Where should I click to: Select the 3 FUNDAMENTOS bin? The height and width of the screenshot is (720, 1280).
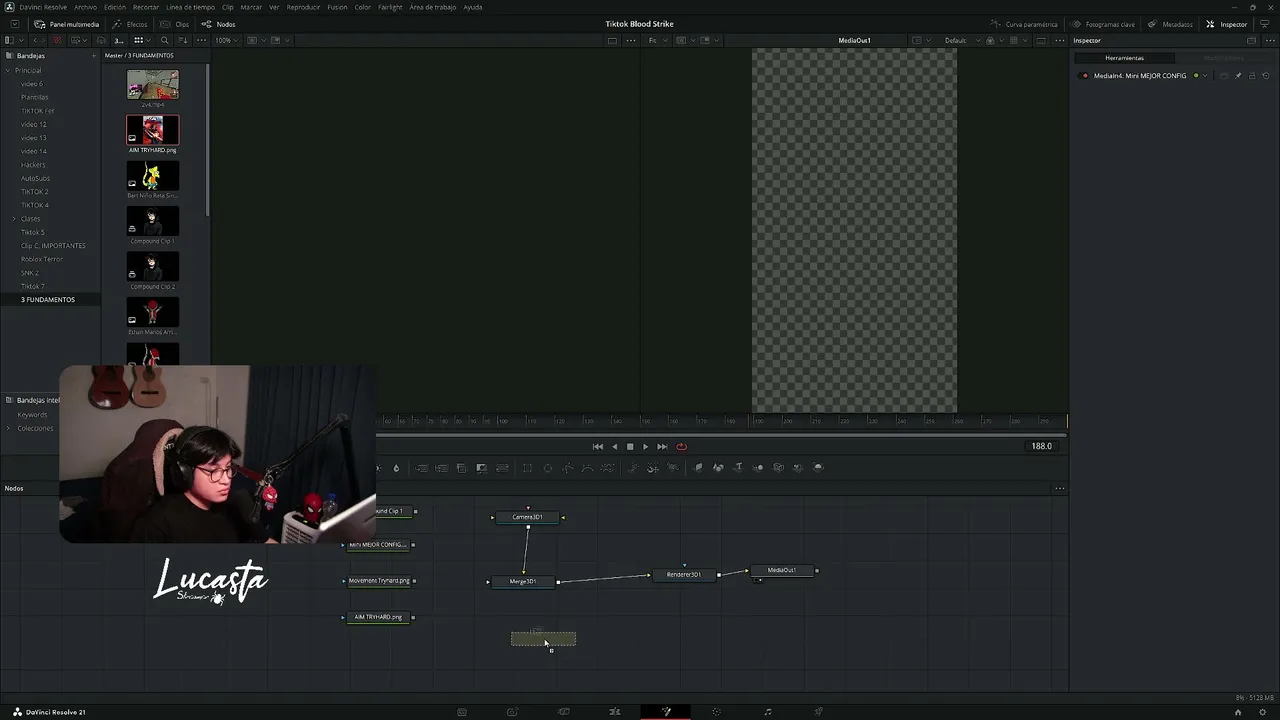point(48,300)
